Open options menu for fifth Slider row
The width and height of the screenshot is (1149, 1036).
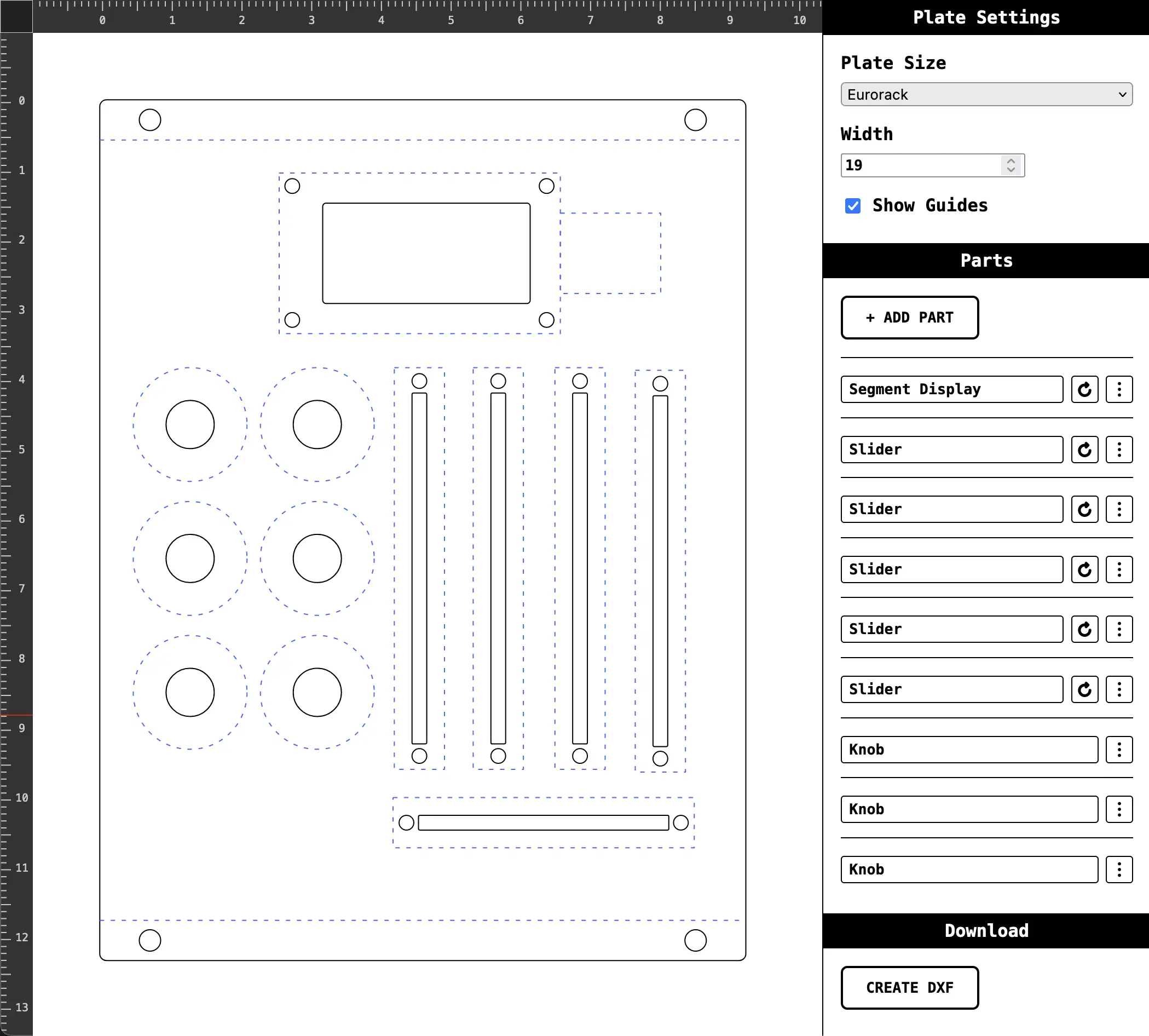tap(1119, 690)
